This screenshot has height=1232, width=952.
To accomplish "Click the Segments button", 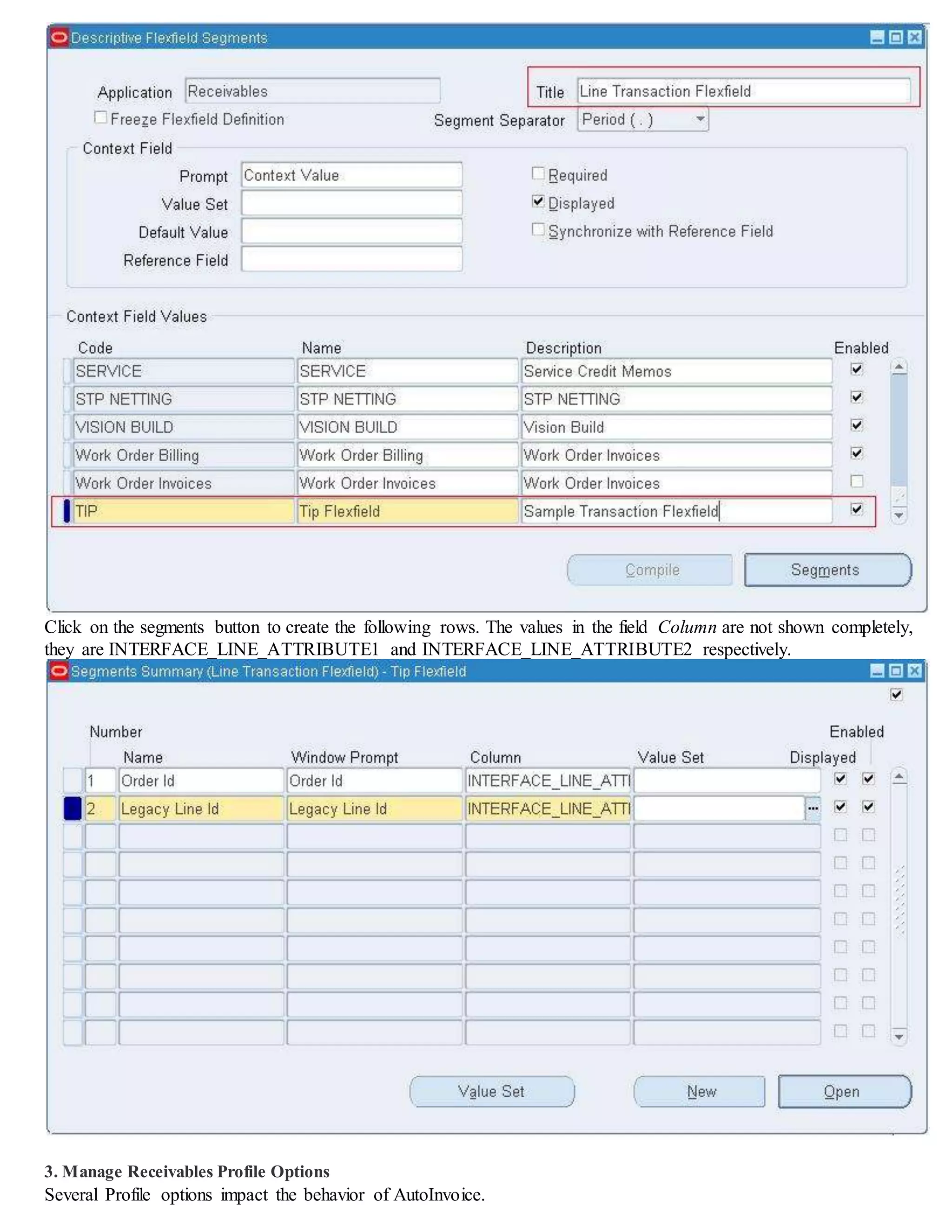I will point(827,570).
